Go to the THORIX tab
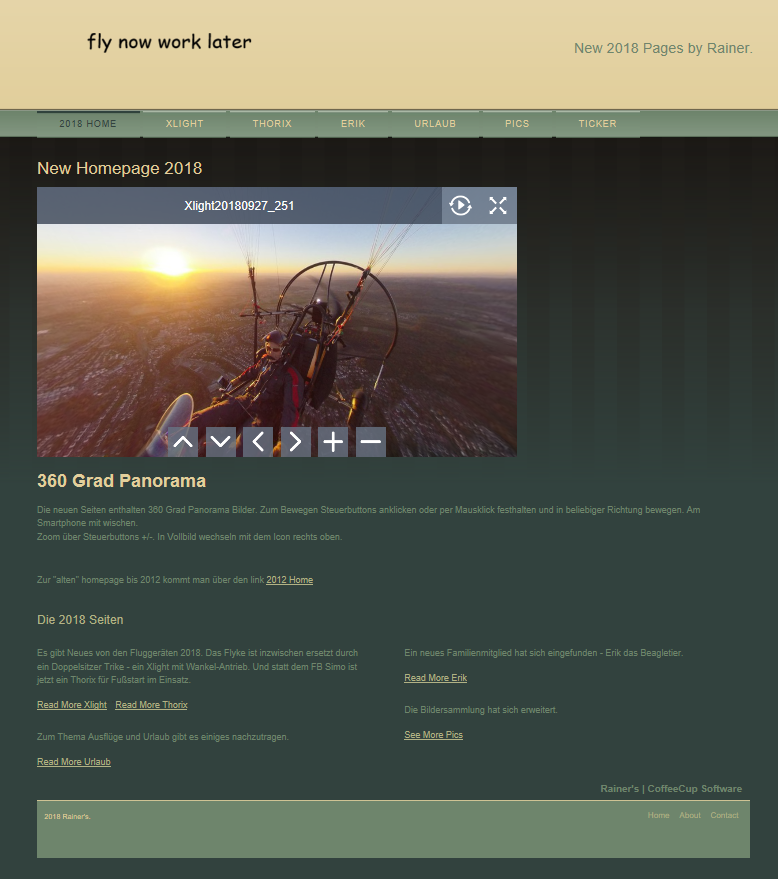 click(x=272, y=124)
